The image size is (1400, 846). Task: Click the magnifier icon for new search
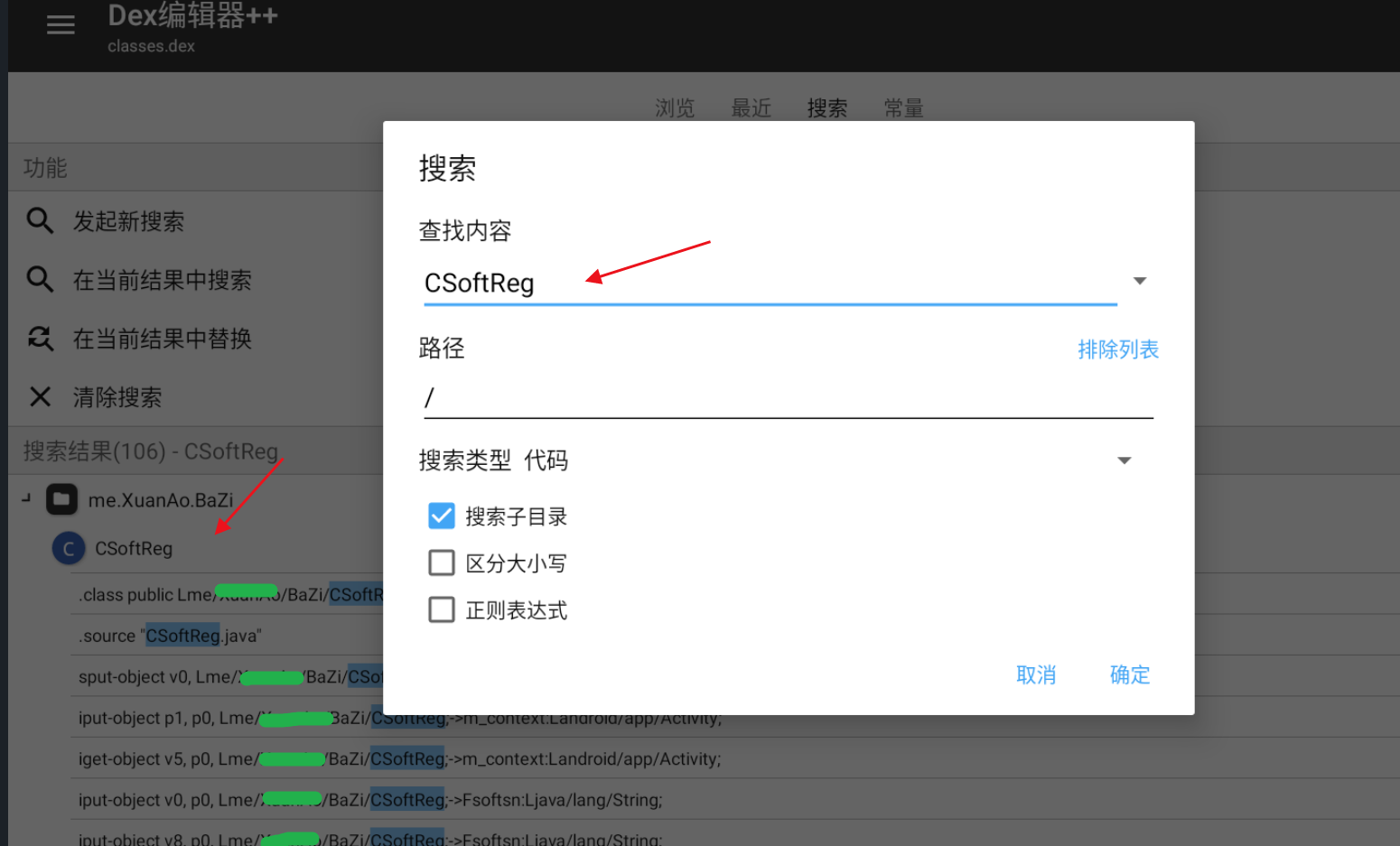coord(40,220)
